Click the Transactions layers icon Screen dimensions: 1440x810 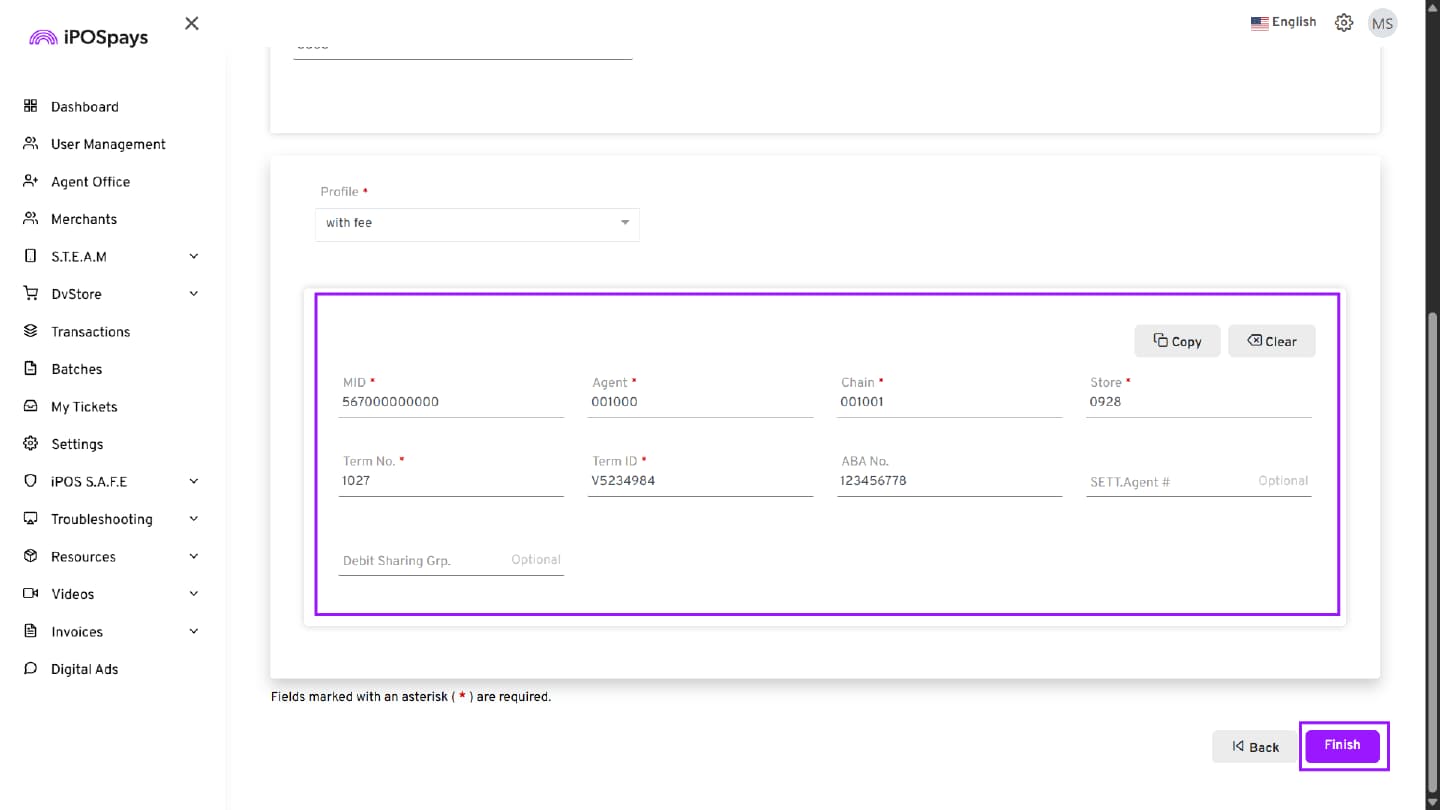click(x=30, y=331)
